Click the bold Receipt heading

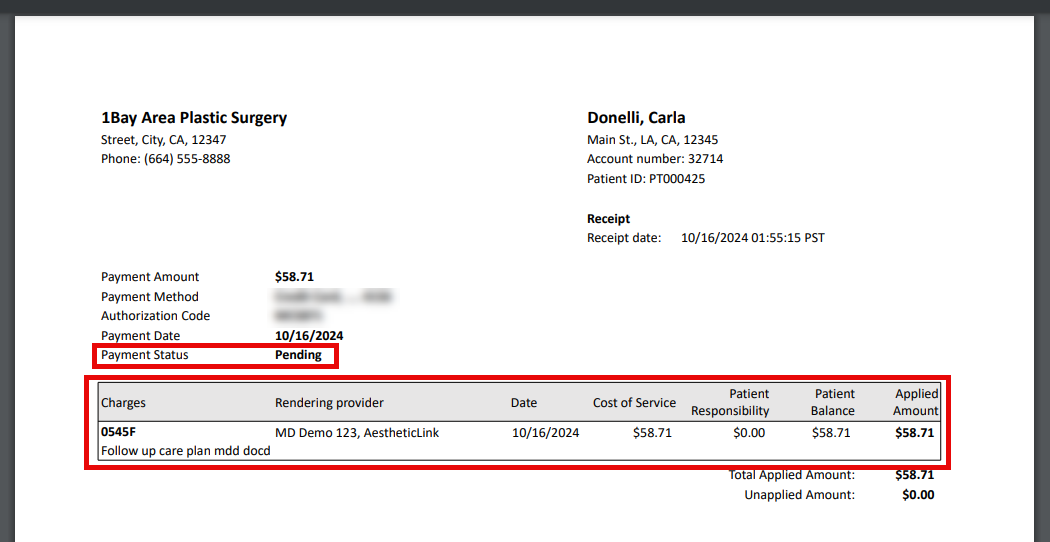pyautogui.click(x=609, y=219)
